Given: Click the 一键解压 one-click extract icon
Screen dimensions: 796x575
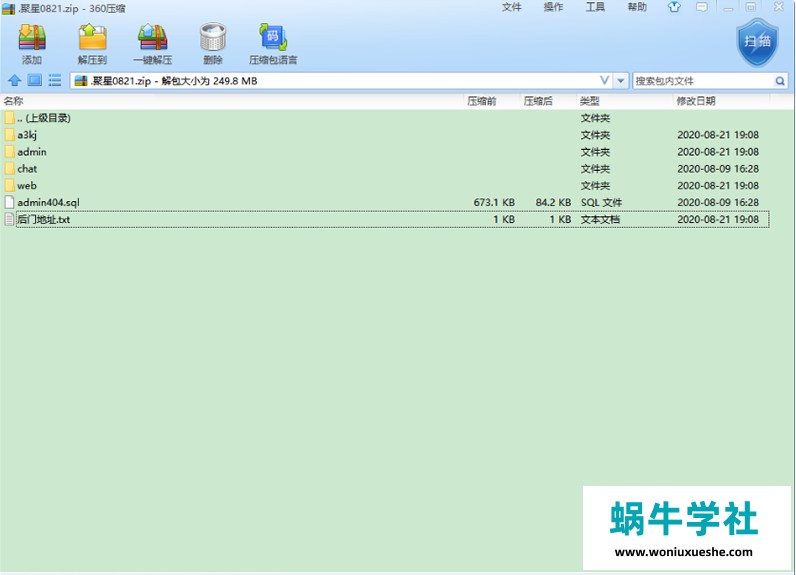Looking at the screenshot, I should (152, 38).
